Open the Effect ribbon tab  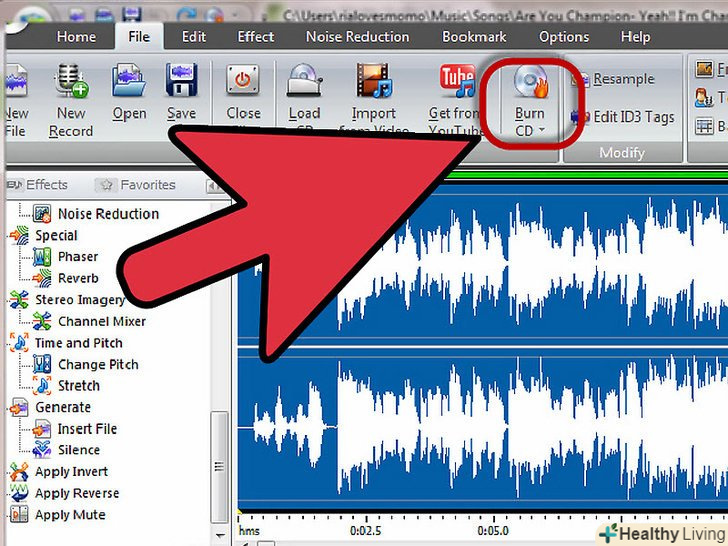(256, 37)
